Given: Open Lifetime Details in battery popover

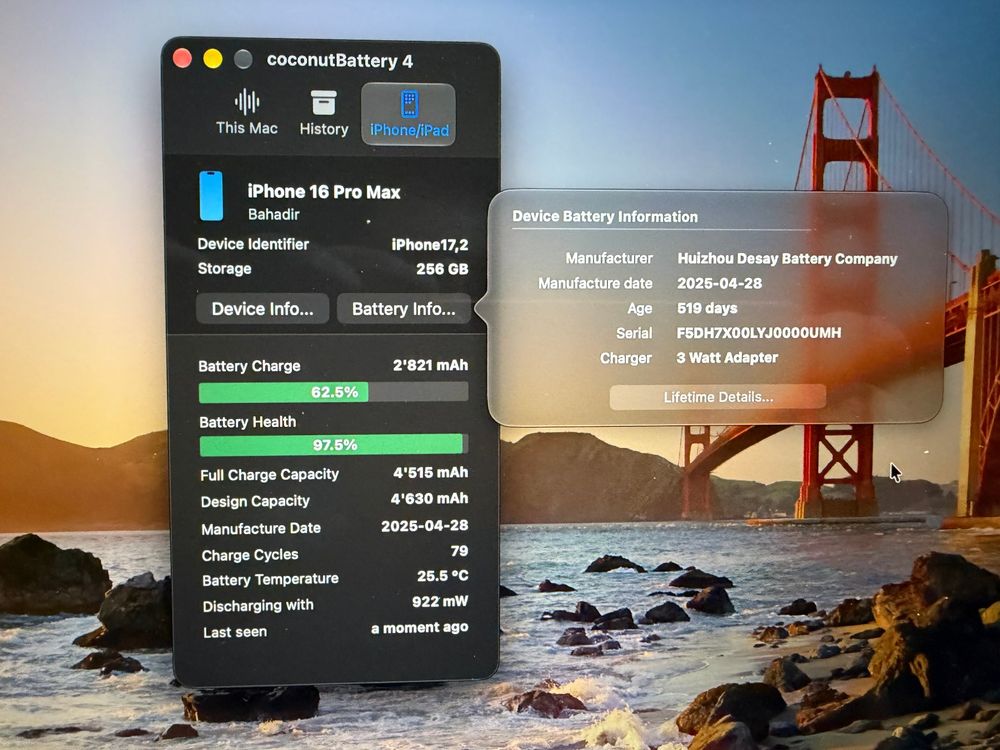Looking at the screenshot, I should coord(718,397).
